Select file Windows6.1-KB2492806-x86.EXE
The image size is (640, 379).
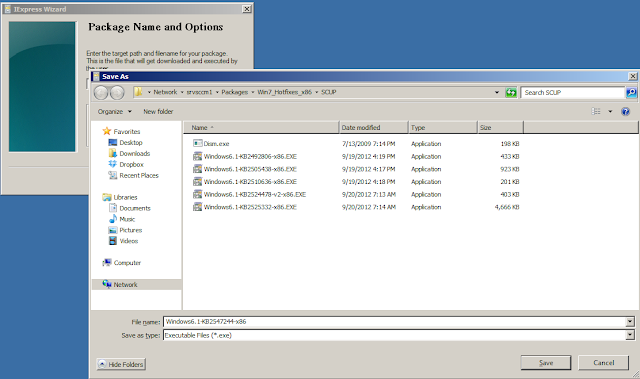[x=250, y=156]
